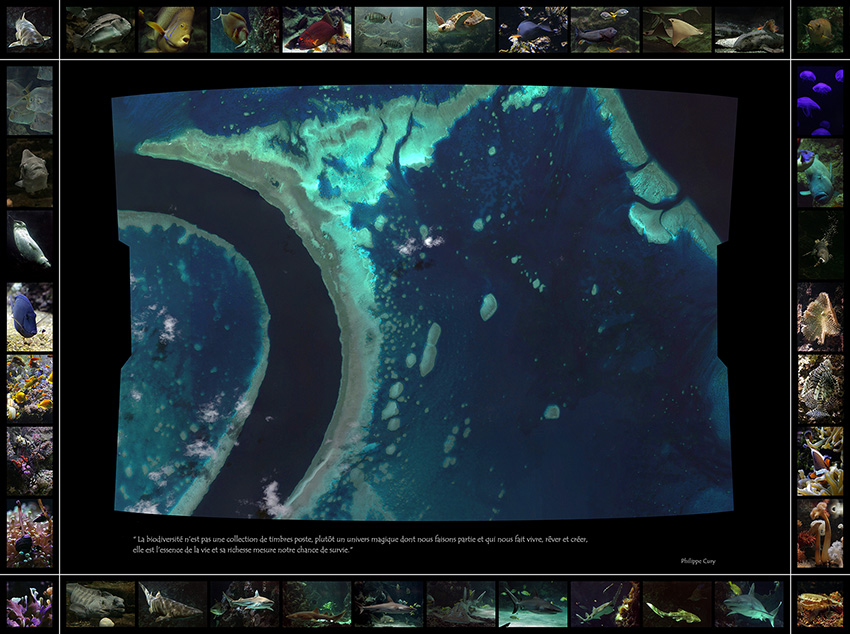Select the last shark thumbnail in bottom row
This screenshot has width=850, height=634.
(x=749, y=604)
